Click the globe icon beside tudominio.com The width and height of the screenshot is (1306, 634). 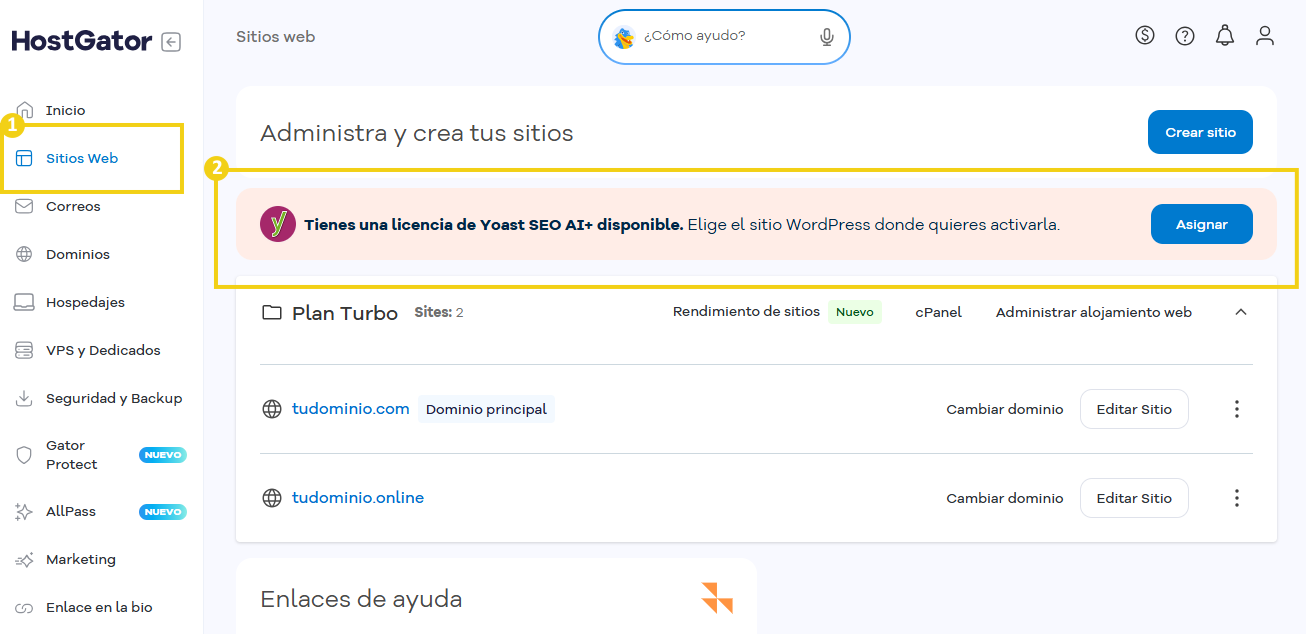(272, 409)
